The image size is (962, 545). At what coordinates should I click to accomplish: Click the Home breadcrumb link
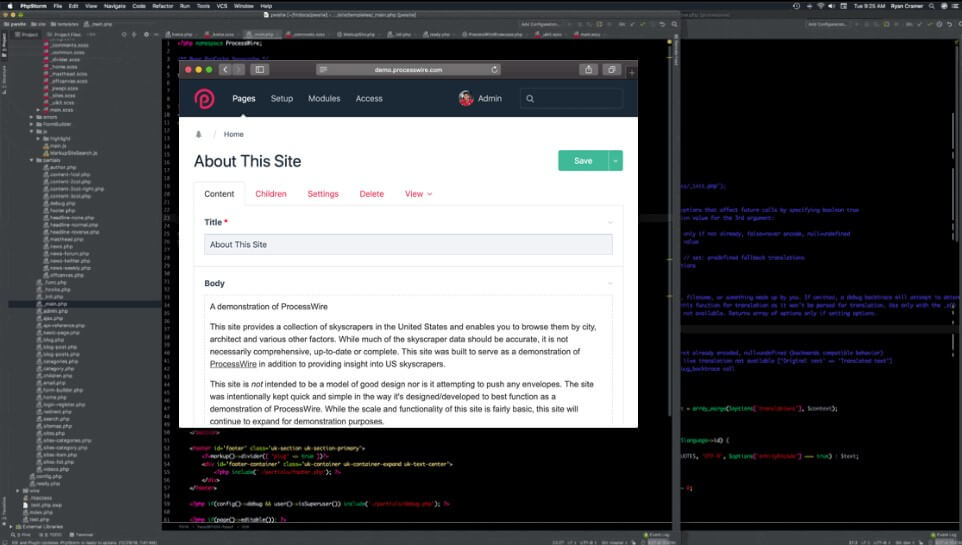click(x=234, y=134)
